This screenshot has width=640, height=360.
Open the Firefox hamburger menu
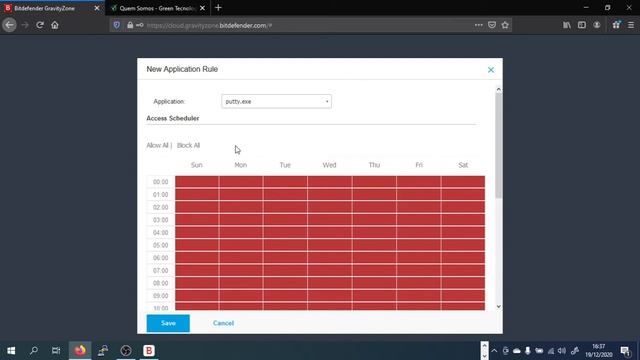[x=631, y=25]
